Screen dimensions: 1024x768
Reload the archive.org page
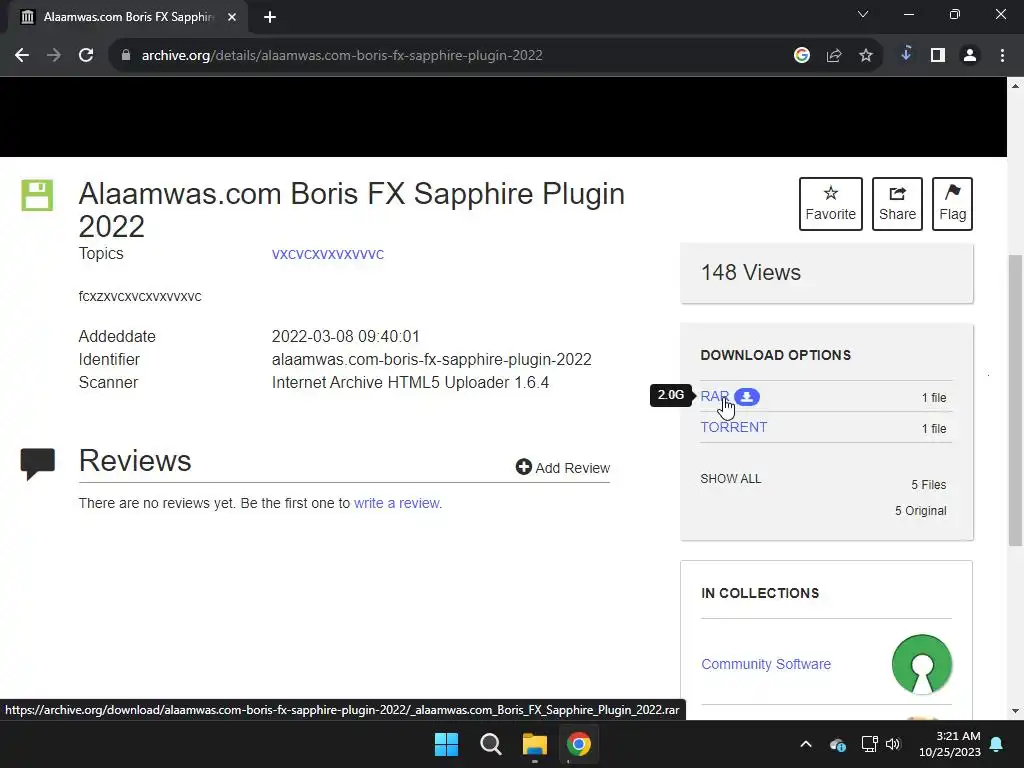click(x=86, y=56)
